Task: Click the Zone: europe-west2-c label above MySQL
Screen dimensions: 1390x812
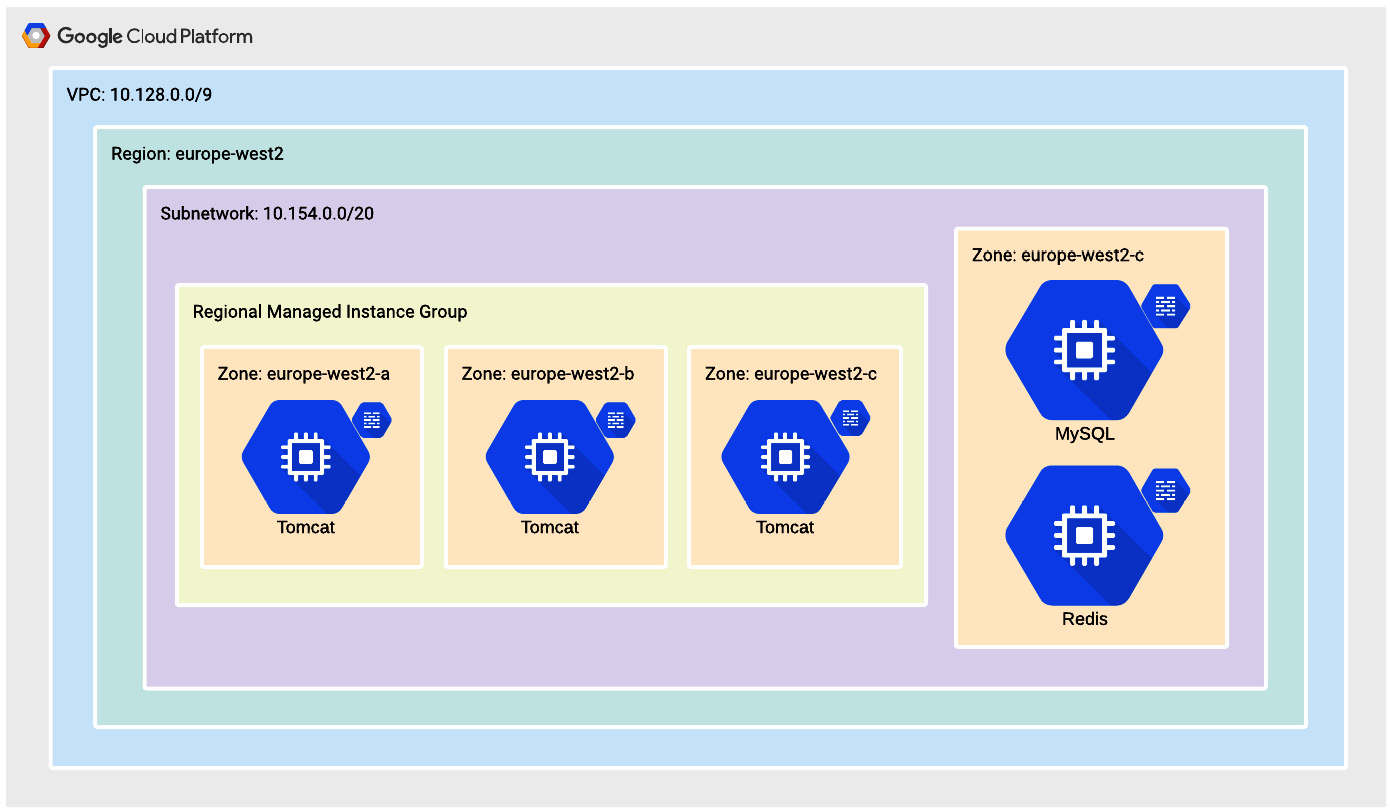Action: coord(1058,256)
